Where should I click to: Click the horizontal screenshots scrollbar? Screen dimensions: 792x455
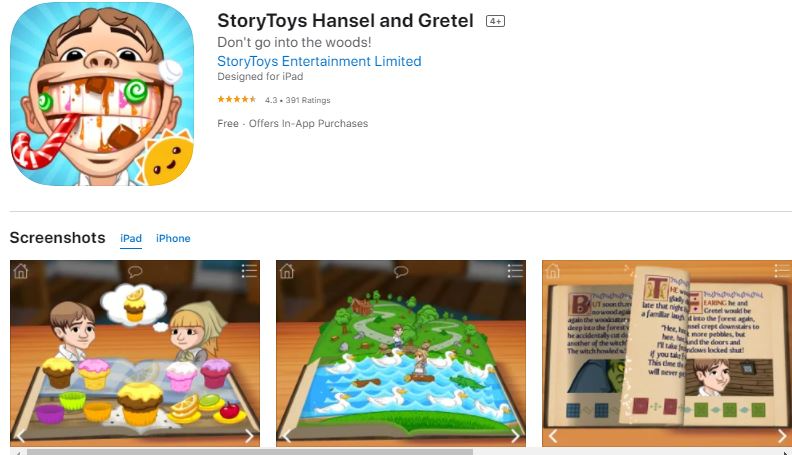pyautogui.click(x=250, y=452)
